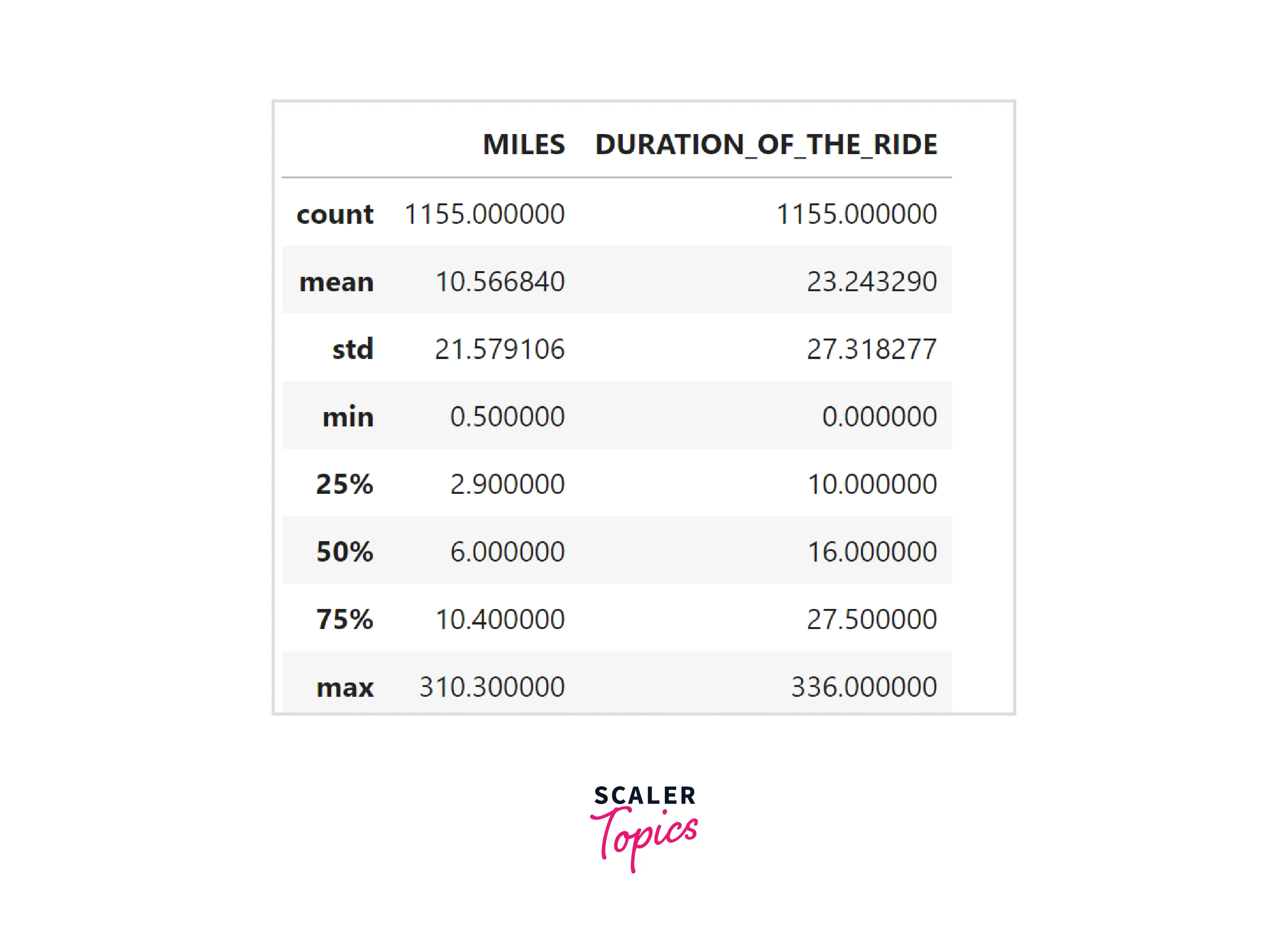
Task: Select the DURATION_OF_THE_RIDE column header
Action: (x=766, y=144)
